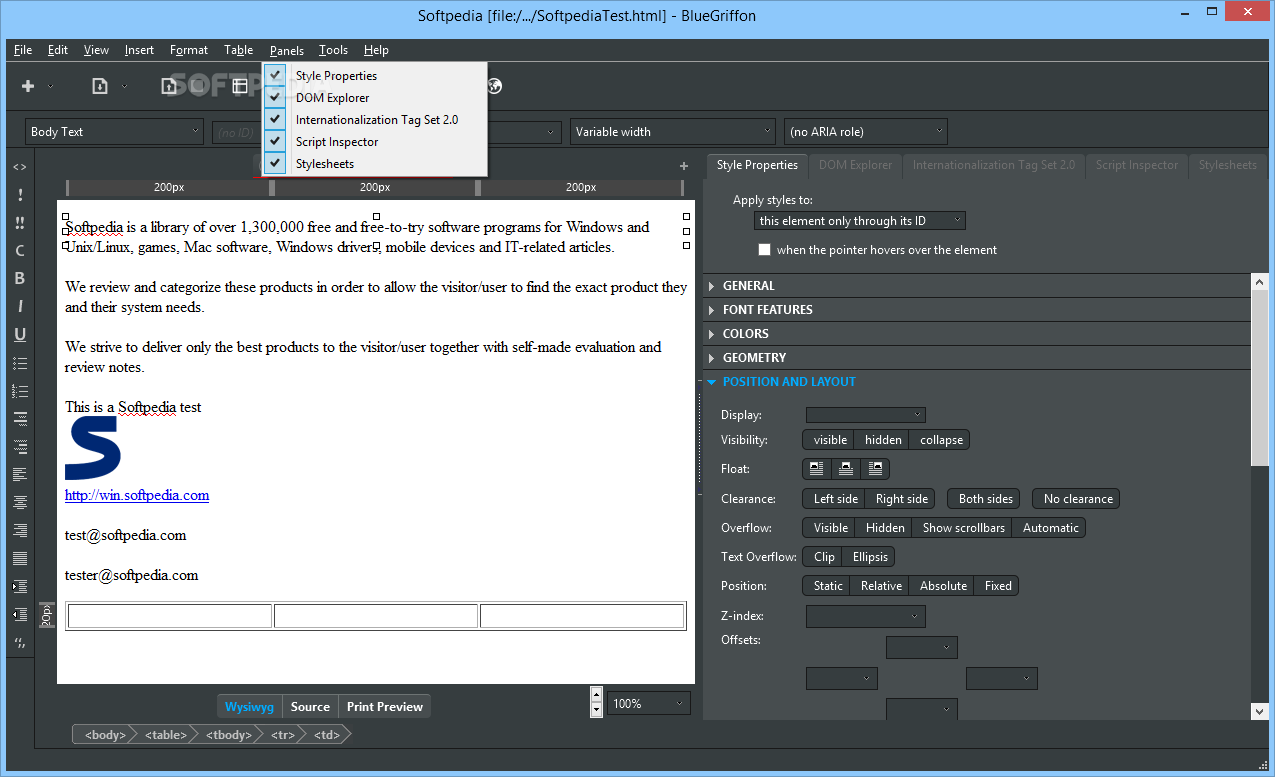Click the C code format icon
This screenshot has height=777, width=1275.
[x=20, y=251]
